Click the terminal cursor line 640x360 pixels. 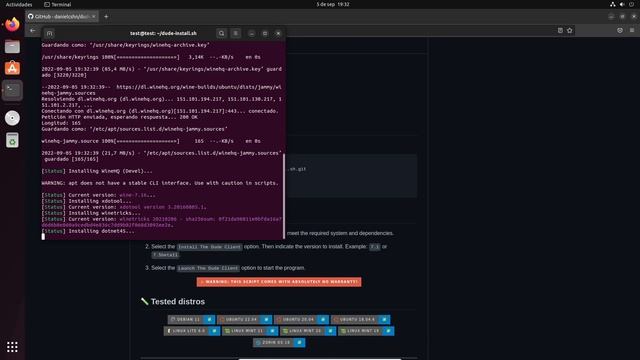pos(43,237)
